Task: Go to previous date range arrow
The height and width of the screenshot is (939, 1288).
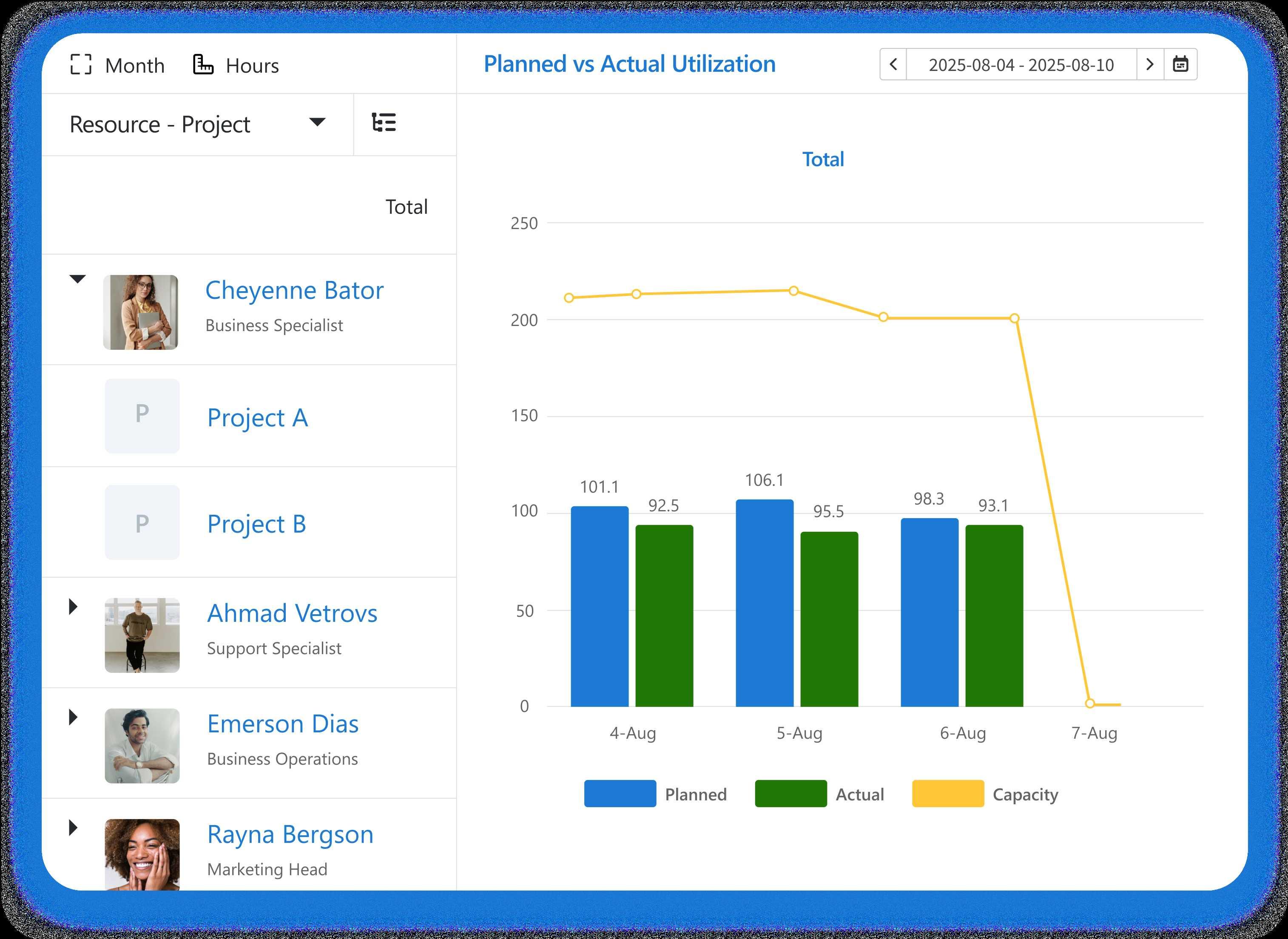Action: [893, 64]
